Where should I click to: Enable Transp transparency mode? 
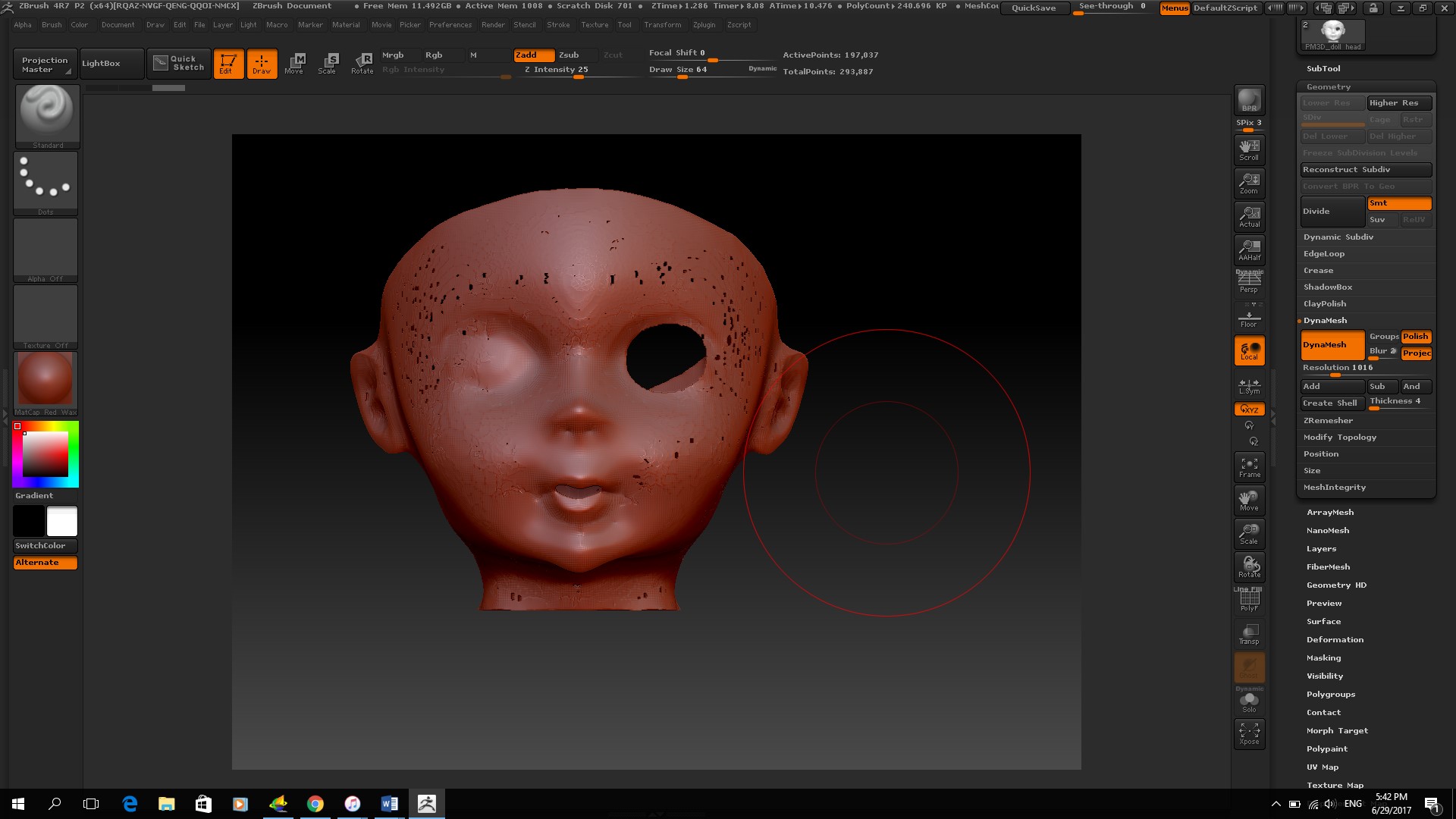[1249, 634]
